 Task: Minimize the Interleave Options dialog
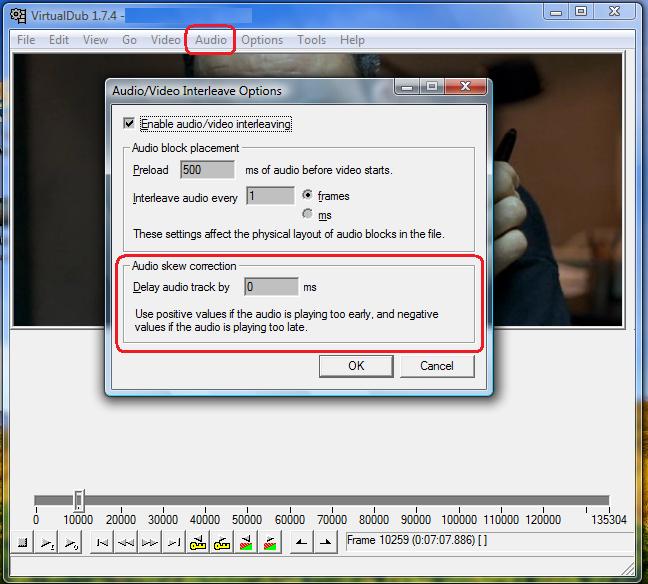click(407, 86)
